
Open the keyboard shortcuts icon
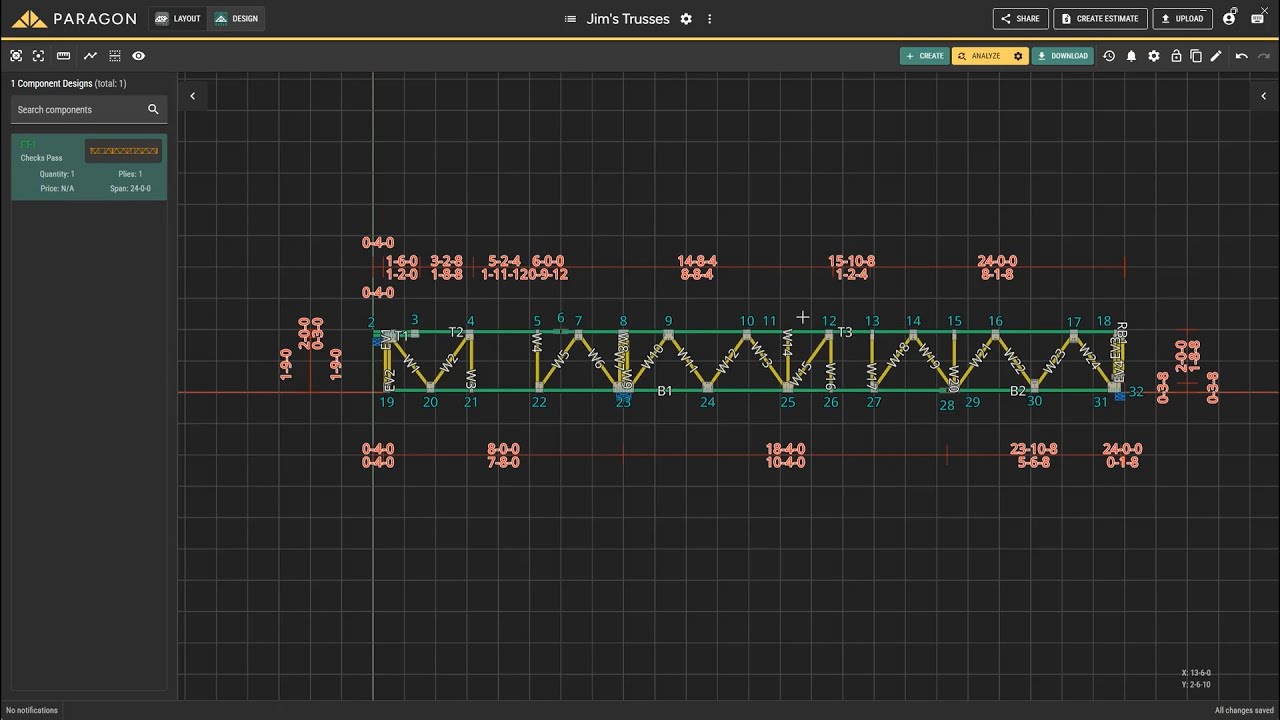1258,18
